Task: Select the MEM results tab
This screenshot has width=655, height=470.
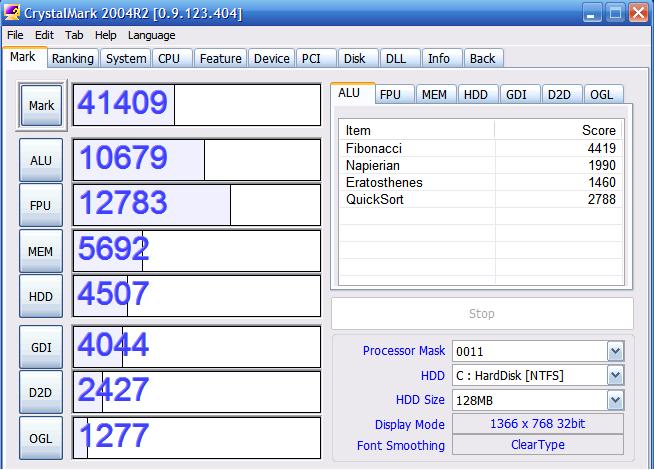Action: pyautogui.click(x=436, y=94)
